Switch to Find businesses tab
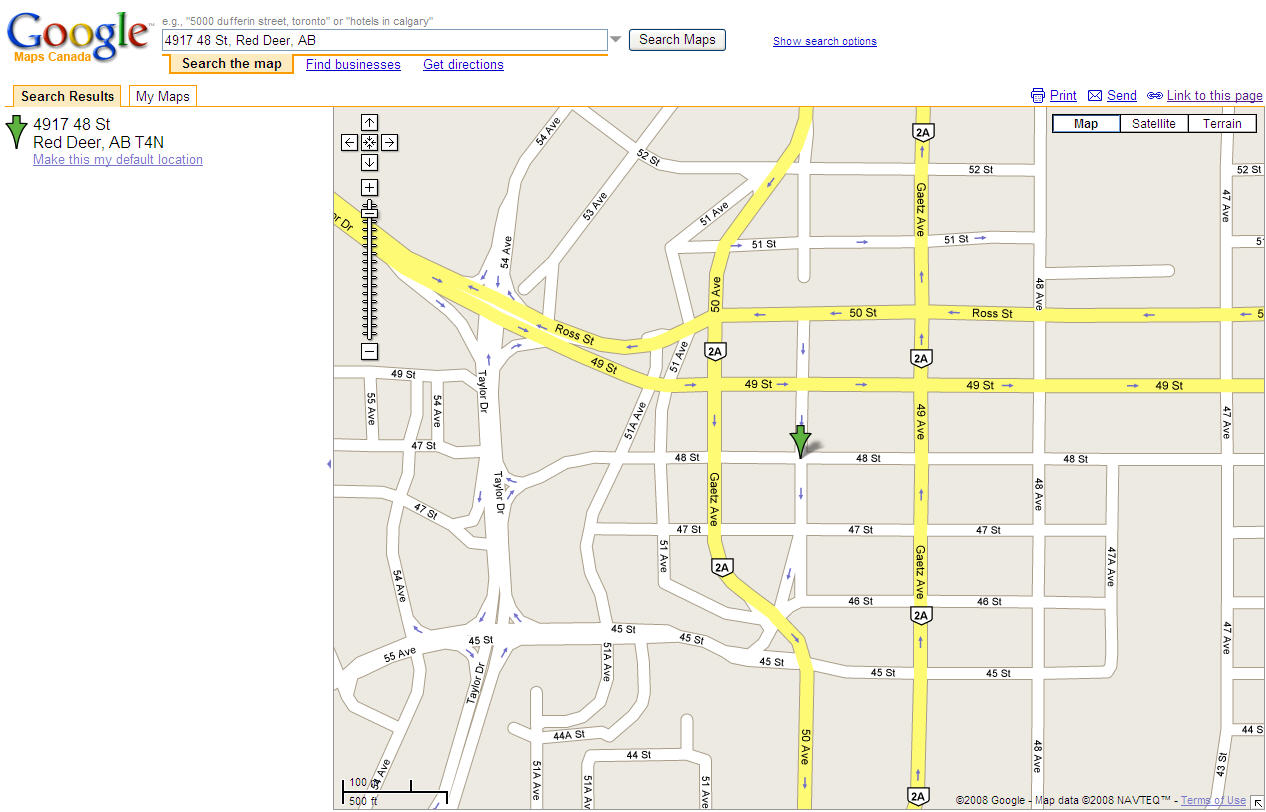Image resolution: width=1266 pixels, height=812 pixels. click(x=353, y=64)
